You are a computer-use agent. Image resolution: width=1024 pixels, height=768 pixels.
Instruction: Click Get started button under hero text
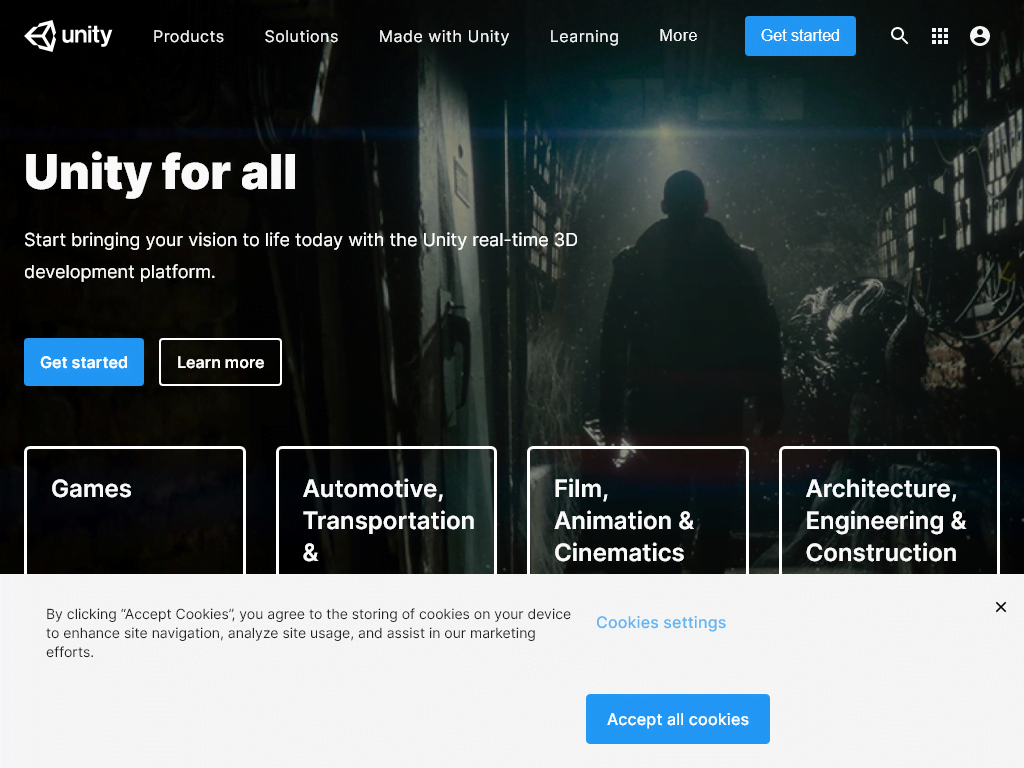pyautogui.click(x=84, y=362)
